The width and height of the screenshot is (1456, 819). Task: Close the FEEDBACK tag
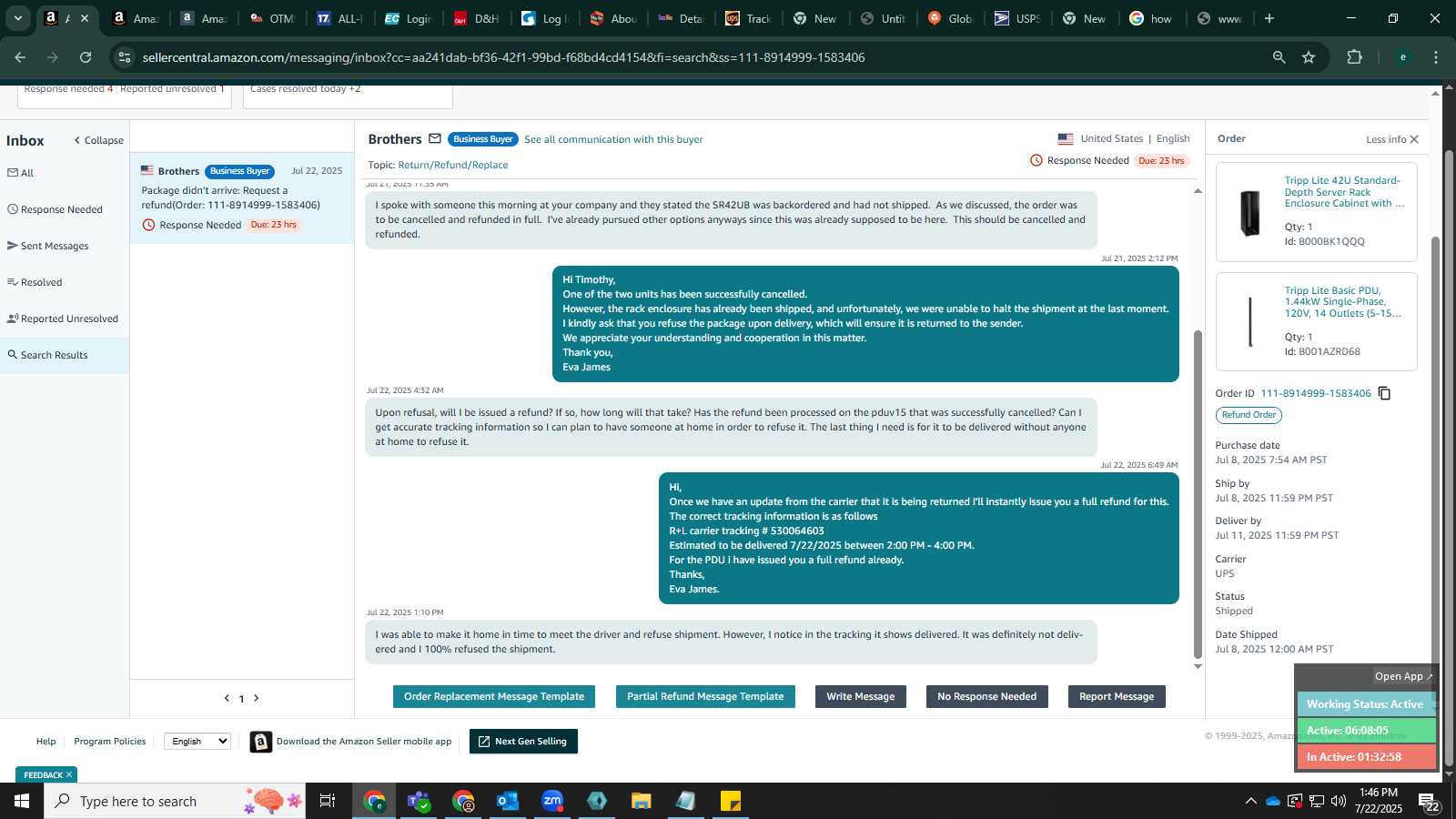69,775
